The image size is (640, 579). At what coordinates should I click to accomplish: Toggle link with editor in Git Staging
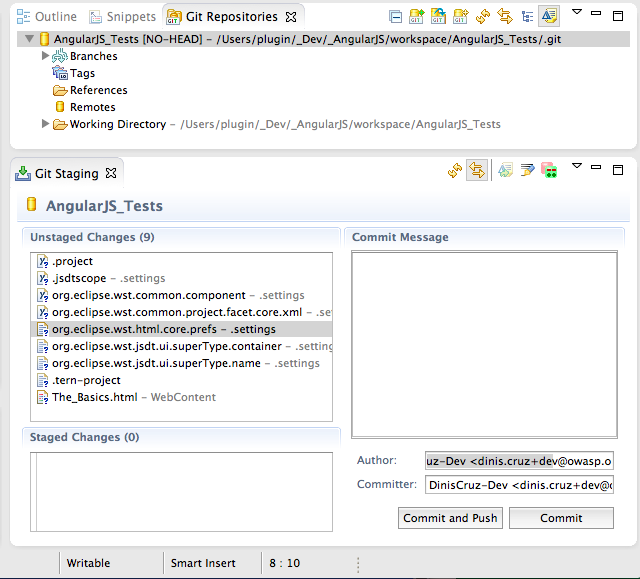point(477,172)
